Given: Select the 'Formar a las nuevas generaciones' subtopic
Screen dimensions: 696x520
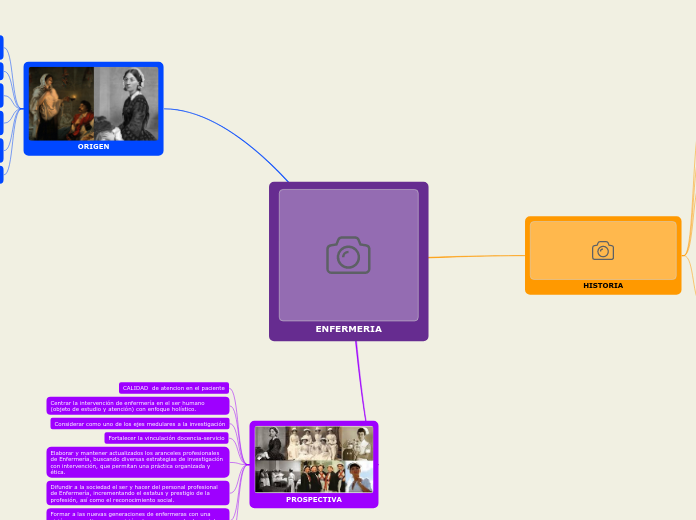Looking at the screenshot, I should [138, 514].
